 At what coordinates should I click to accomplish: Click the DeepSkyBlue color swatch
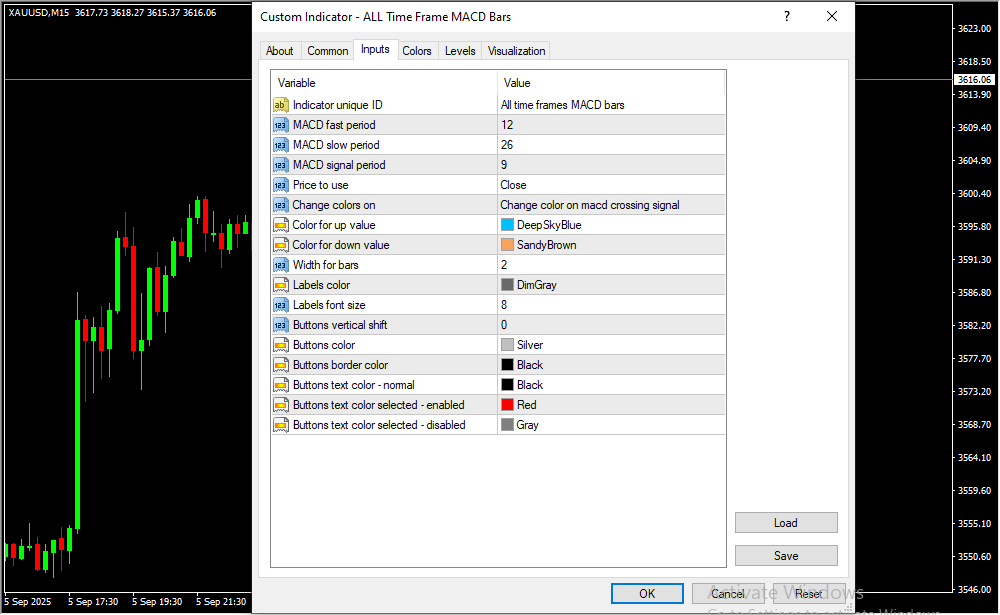click(508, 225)
